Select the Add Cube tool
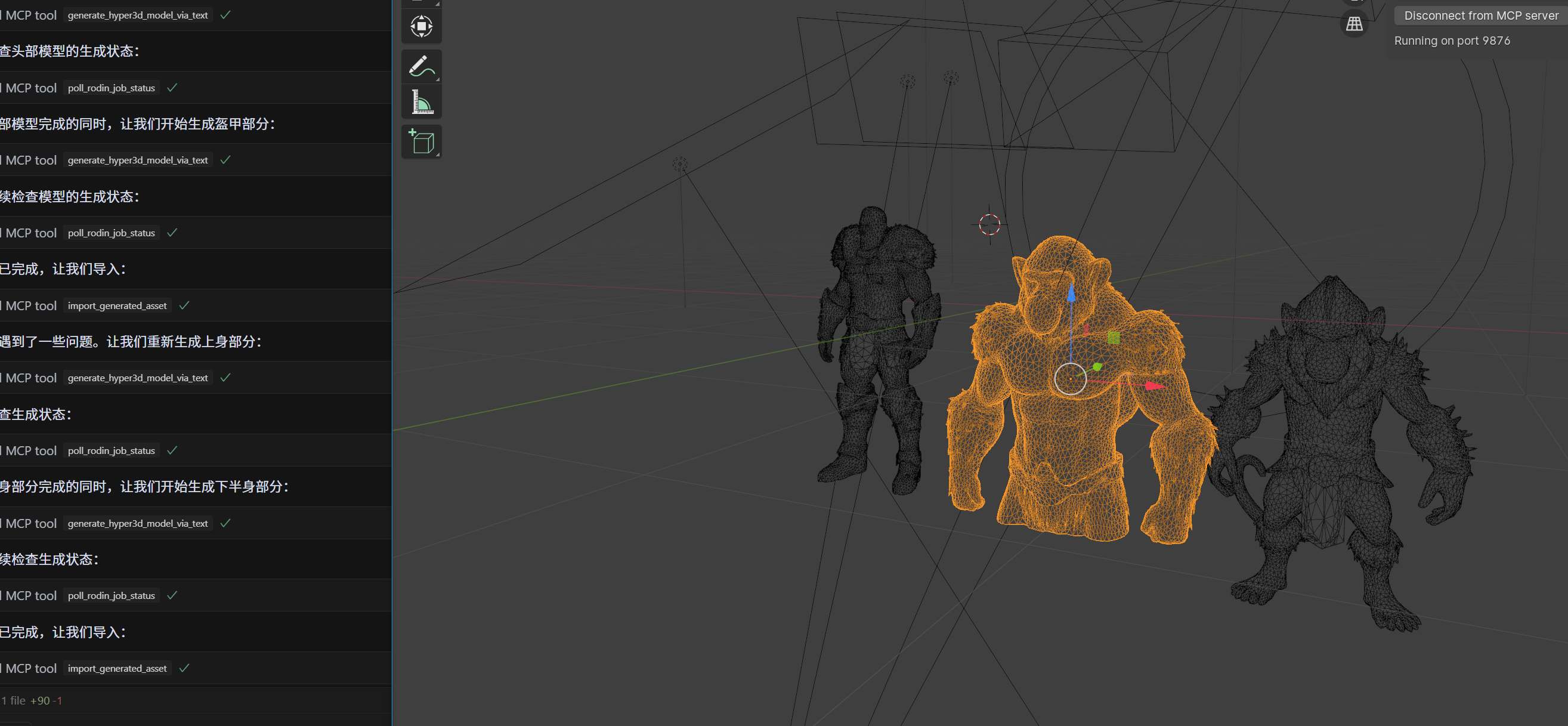 coord(421,141)
